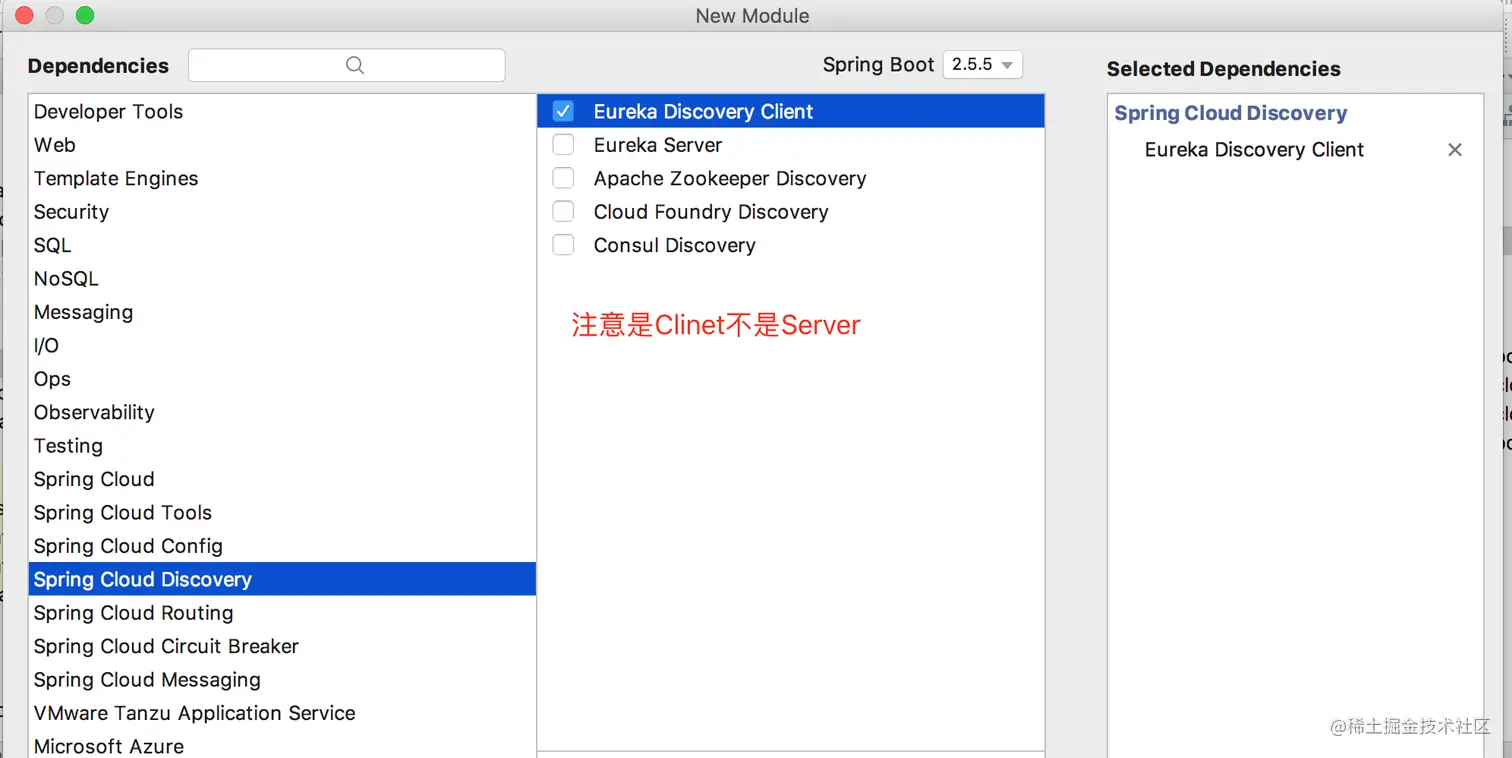Screen dimensions: 1512x758
Task: Choose VMware Tanzu Application Service category
Action: tap(282, 713)
